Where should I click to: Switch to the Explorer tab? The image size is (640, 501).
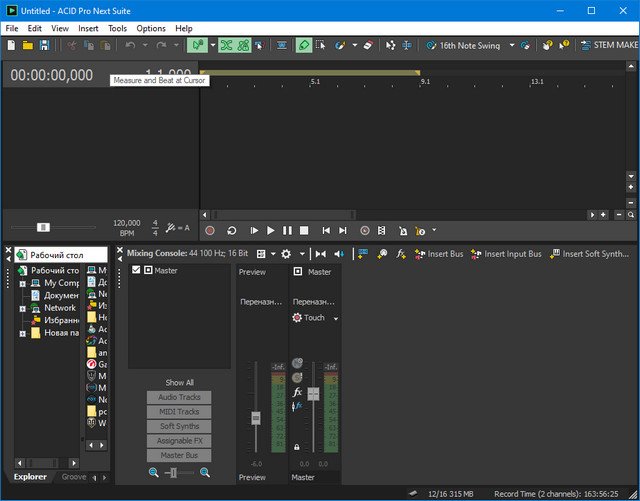pos(29,477)
